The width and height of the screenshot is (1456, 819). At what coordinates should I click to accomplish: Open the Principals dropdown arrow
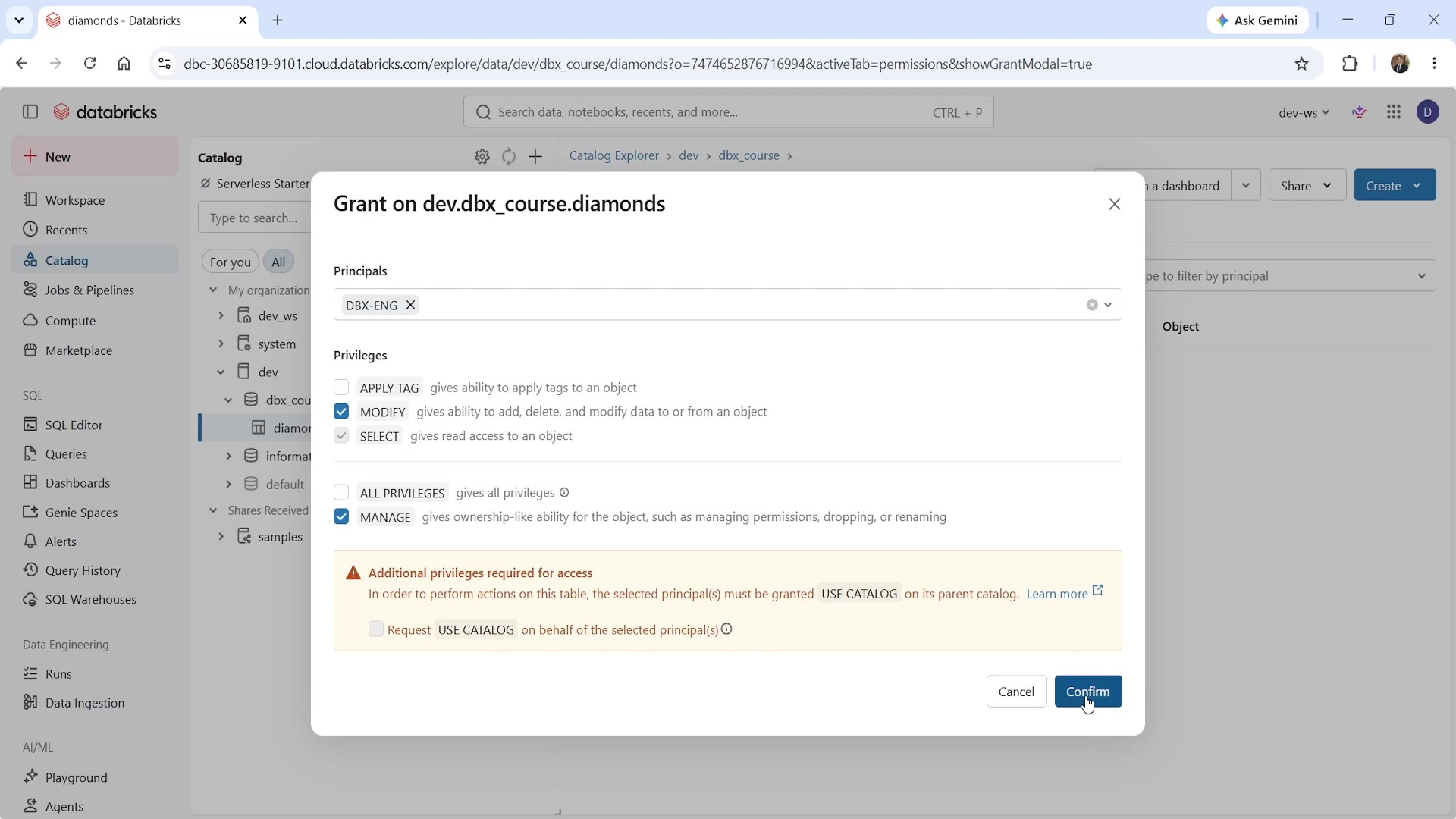click(1109, 305)
